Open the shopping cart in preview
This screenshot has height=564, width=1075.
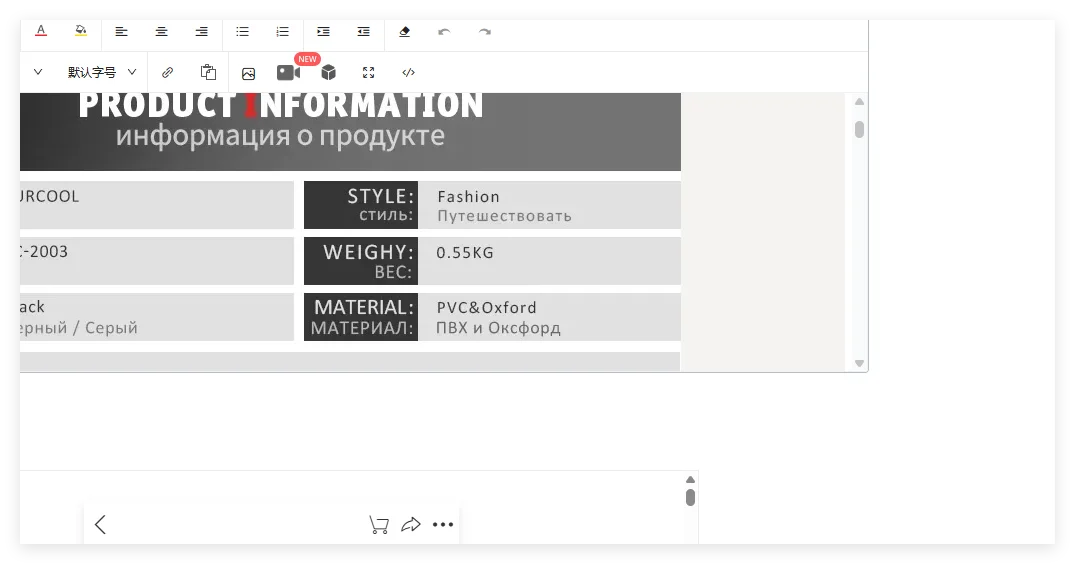378,524
